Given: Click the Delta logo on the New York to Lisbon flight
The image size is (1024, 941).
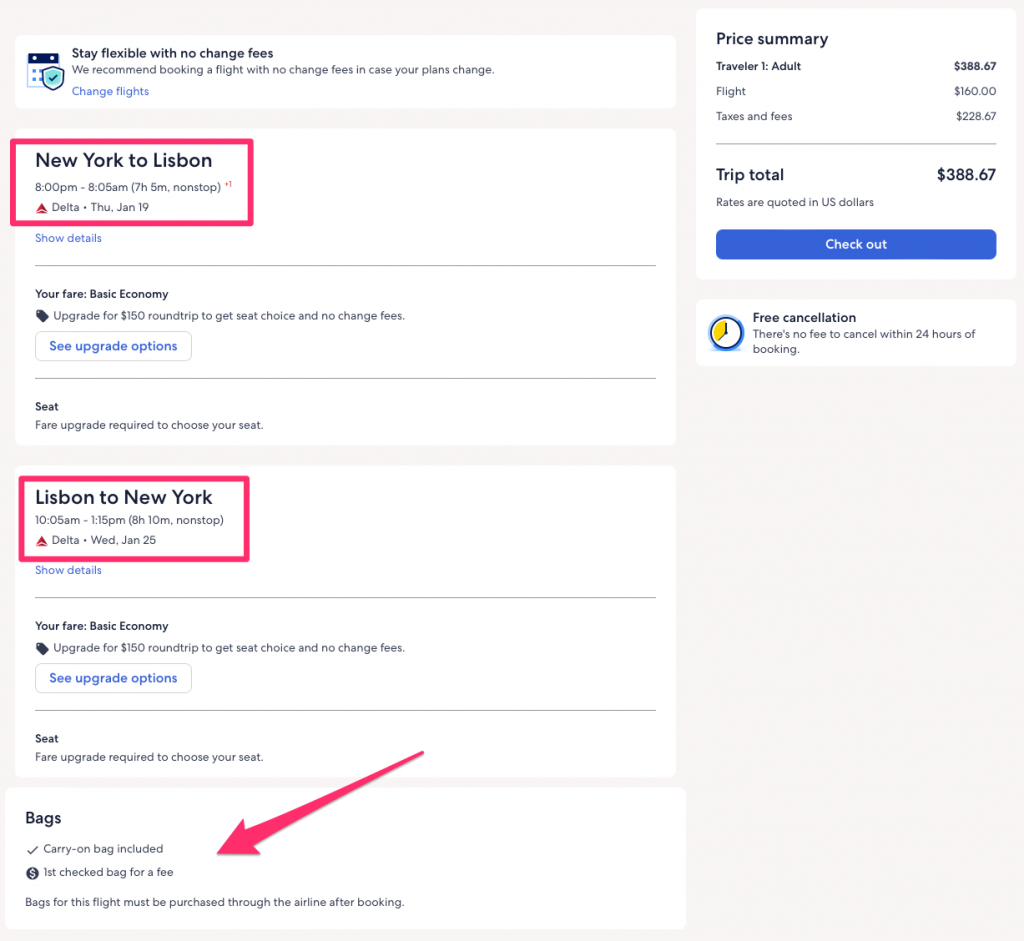Looking at the screenshot, I should 42,208.
